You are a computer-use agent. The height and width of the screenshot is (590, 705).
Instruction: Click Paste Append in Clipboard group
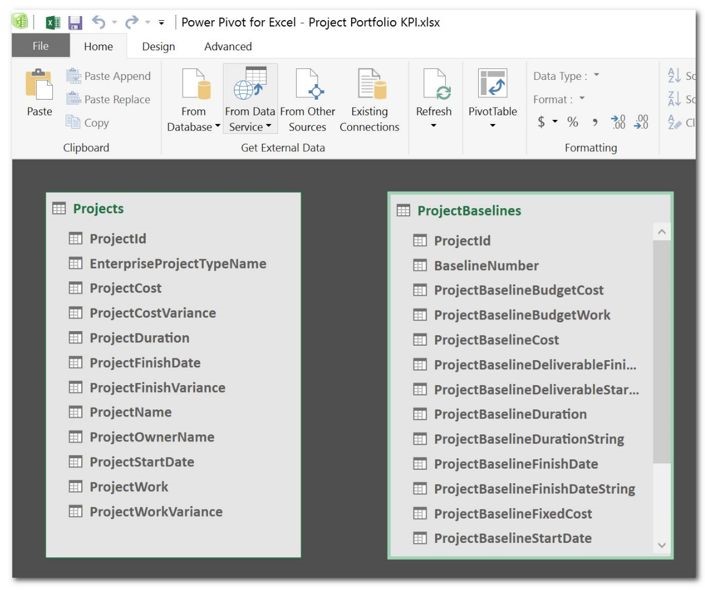(x=108, y=76)
